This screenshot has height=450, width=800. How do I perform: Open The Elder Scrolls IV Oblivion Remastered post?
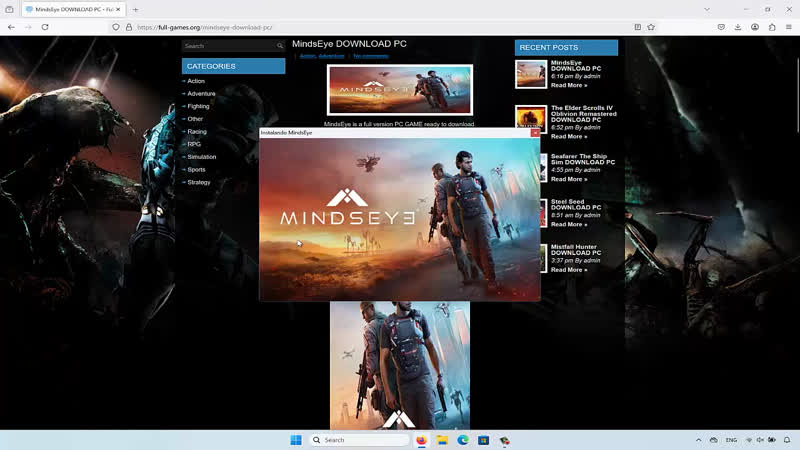(583, 114)
